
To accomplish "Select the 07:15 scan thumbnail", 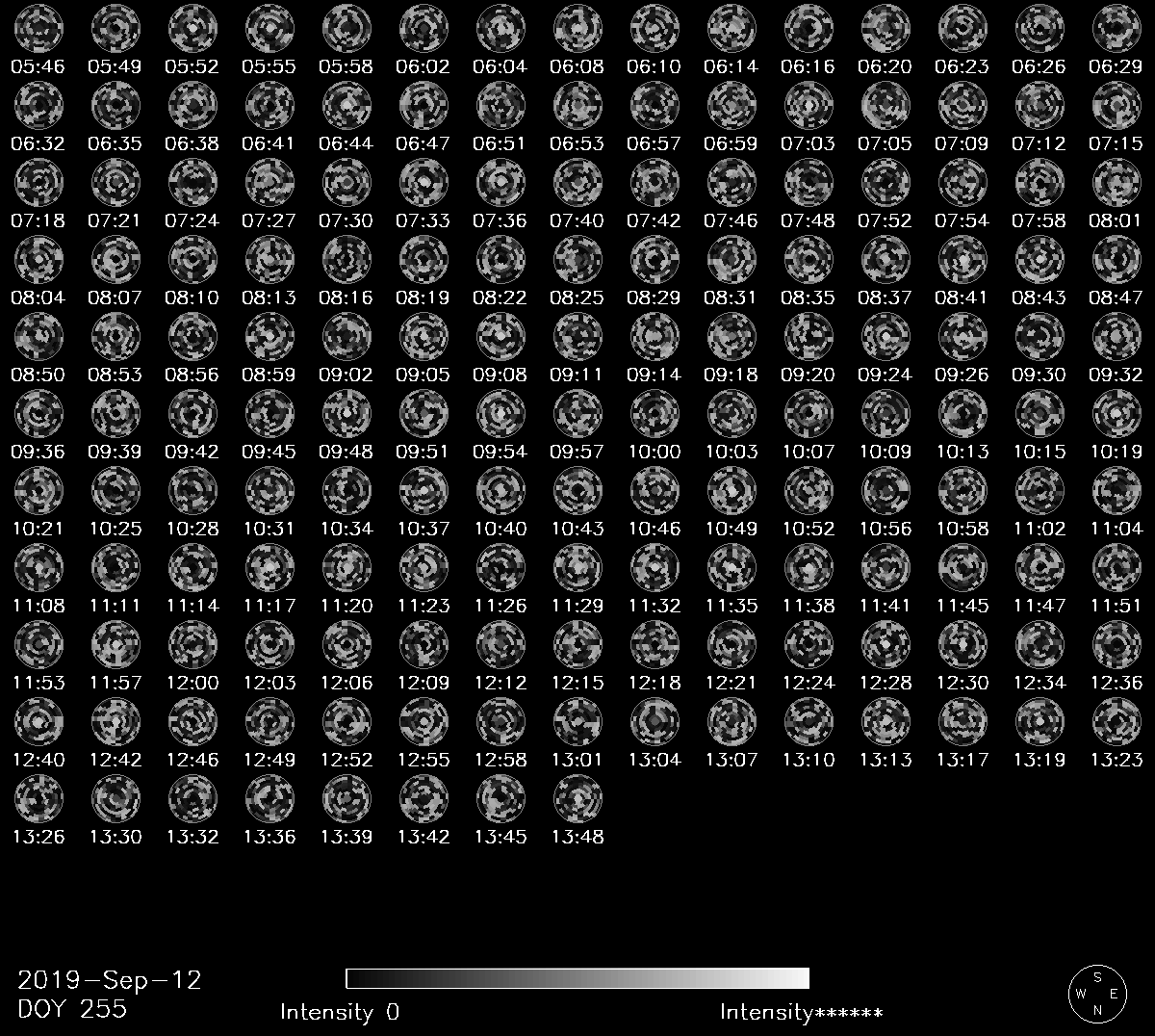I will pos(1116,105).
